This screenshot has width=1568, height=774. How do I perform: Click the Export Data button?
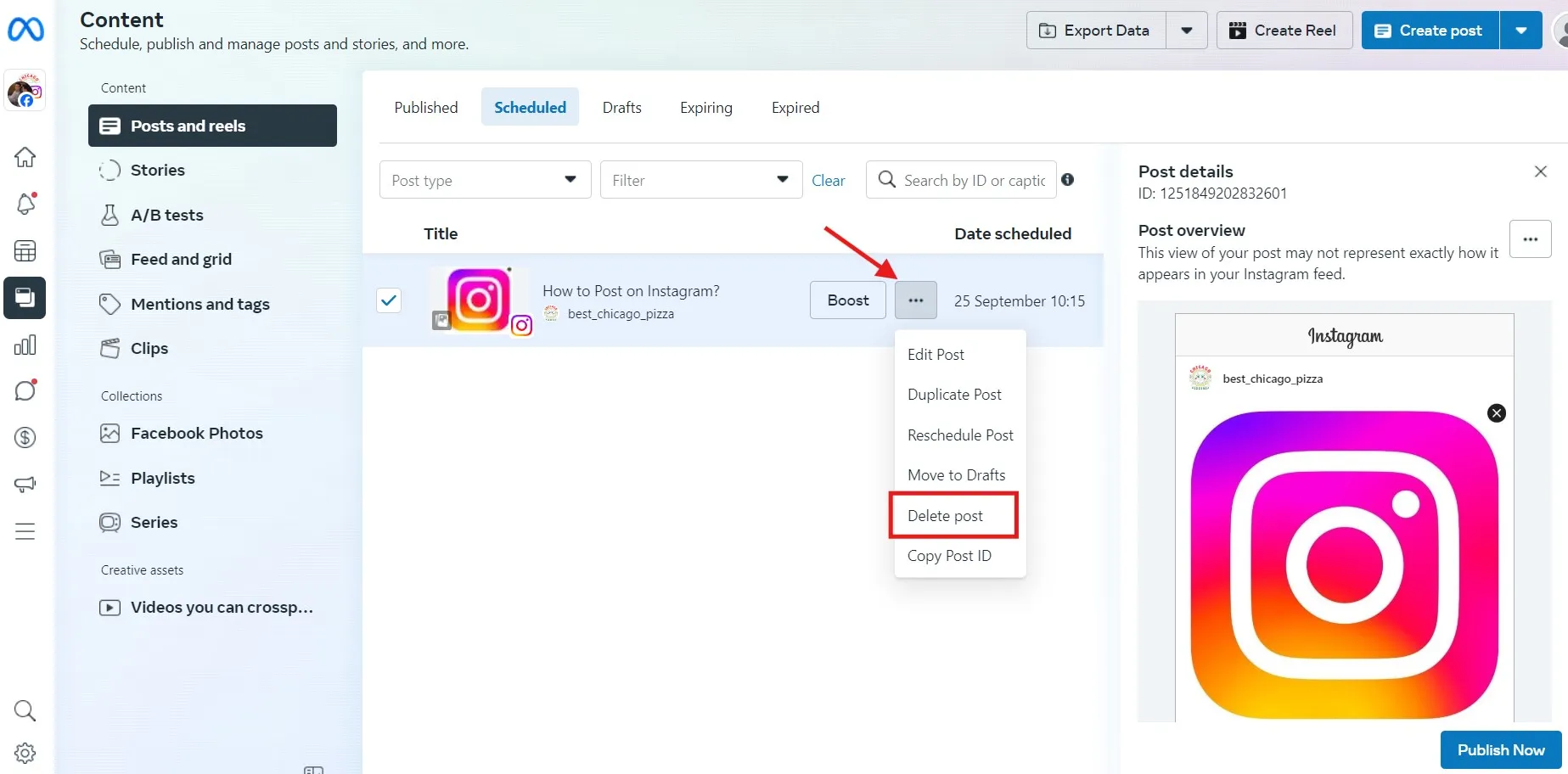1096,31
